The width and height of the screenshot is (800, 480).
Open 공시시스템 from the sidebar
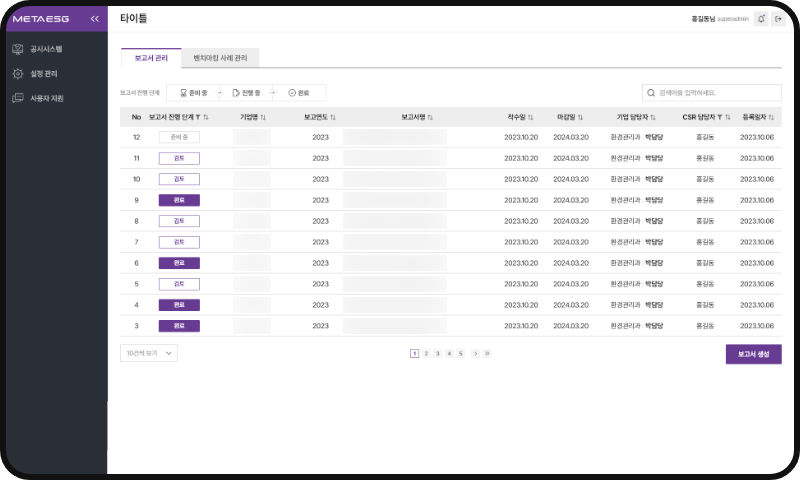click(46, 48)
